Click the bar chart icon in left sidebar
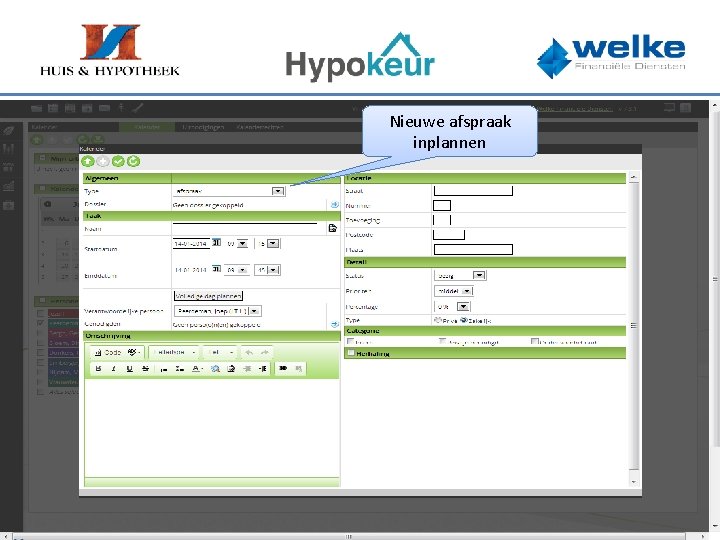This screenshot has height=540, width=720. pos(8,148)
